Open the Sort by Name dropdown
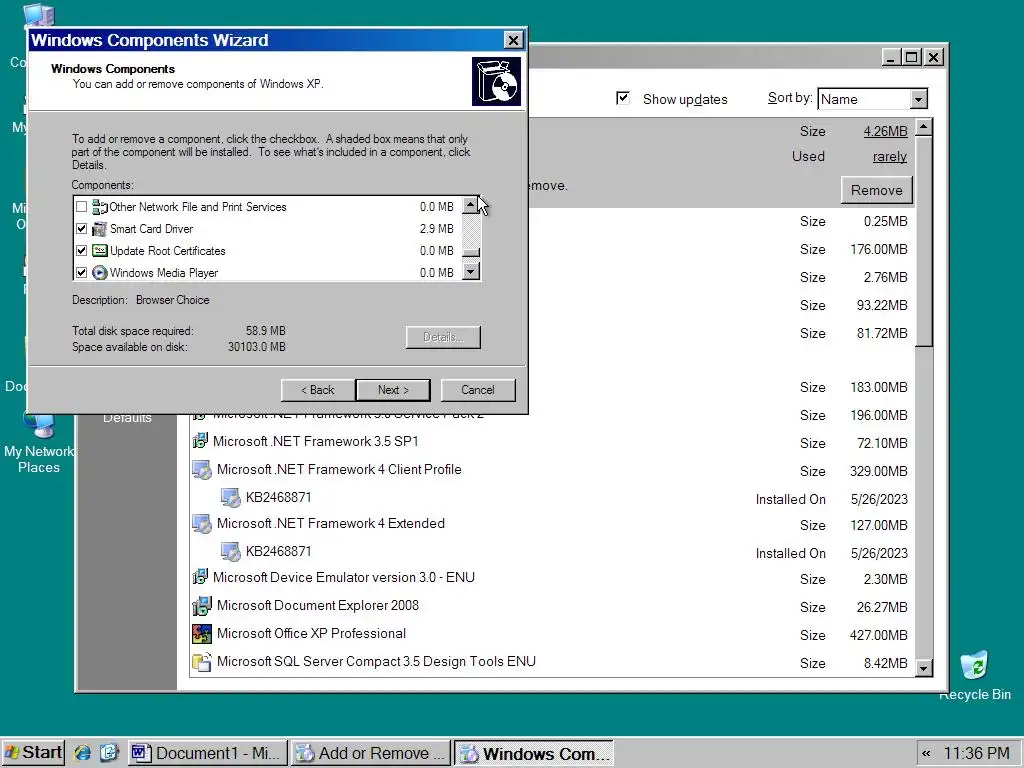Viewport: 1024px width, 768px height. point(918,99)
